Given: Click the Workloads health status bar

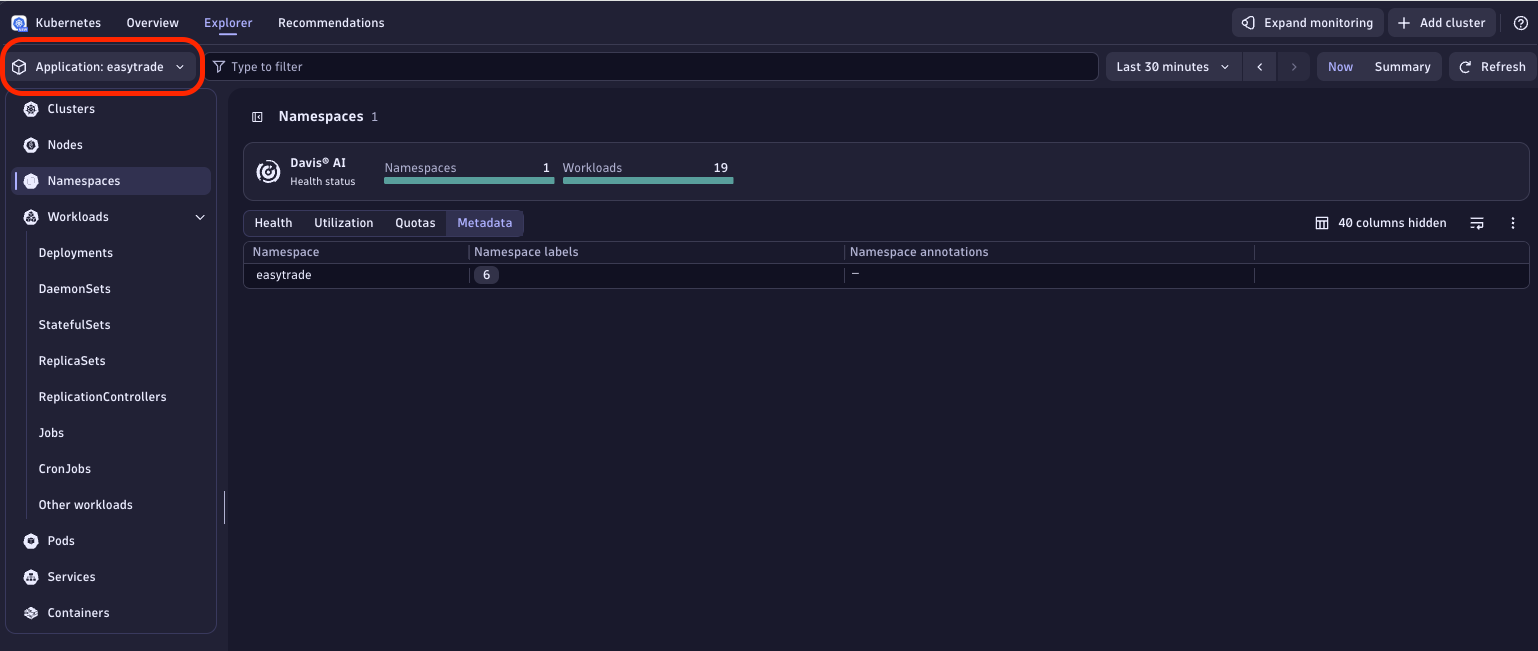Looking at the screenshot, I should [647, 180].
